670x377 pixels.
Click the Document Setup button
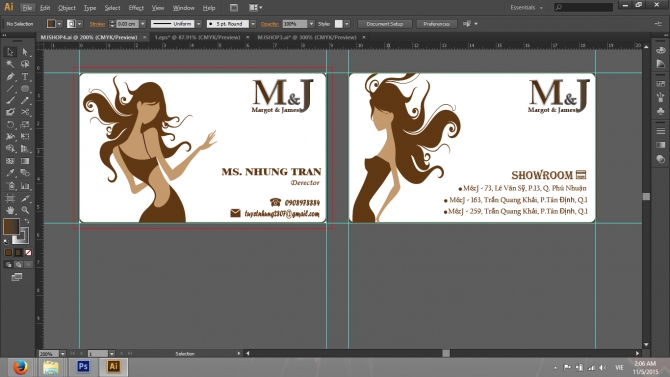(x=385, y=24)
